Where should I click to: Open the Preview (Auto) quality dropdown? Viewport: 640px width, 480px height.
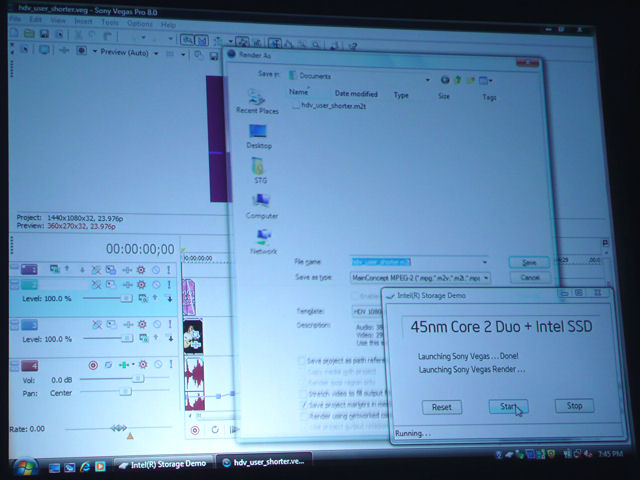click(x=156, y=53)
